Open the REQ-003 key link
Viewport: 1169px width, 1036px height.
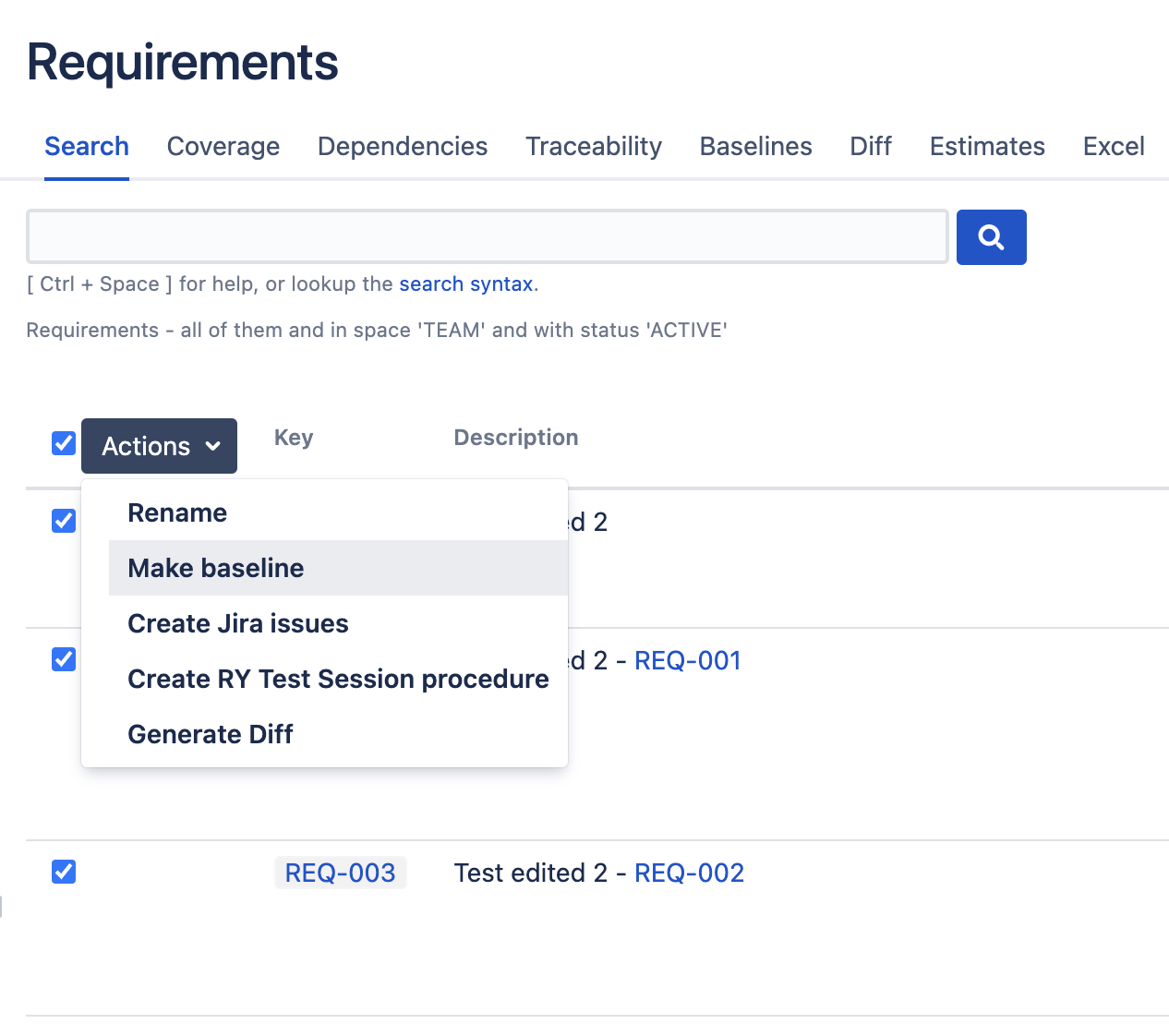(x=340, y=873)
